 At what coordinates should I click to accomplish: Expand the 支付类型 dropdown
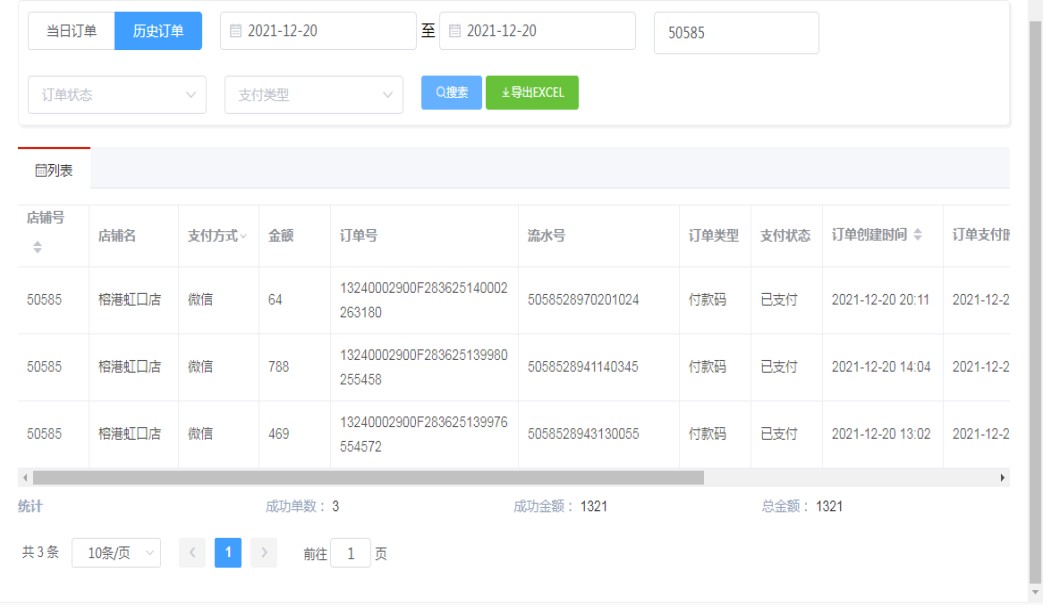[x=314, y=95]
